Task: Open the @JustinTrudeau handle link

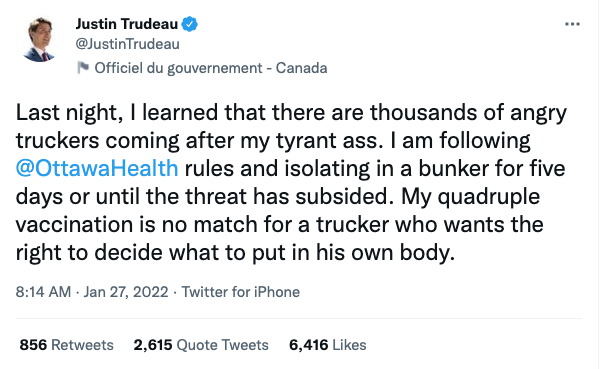Action: pyautogui.click(x=128, y=44)
